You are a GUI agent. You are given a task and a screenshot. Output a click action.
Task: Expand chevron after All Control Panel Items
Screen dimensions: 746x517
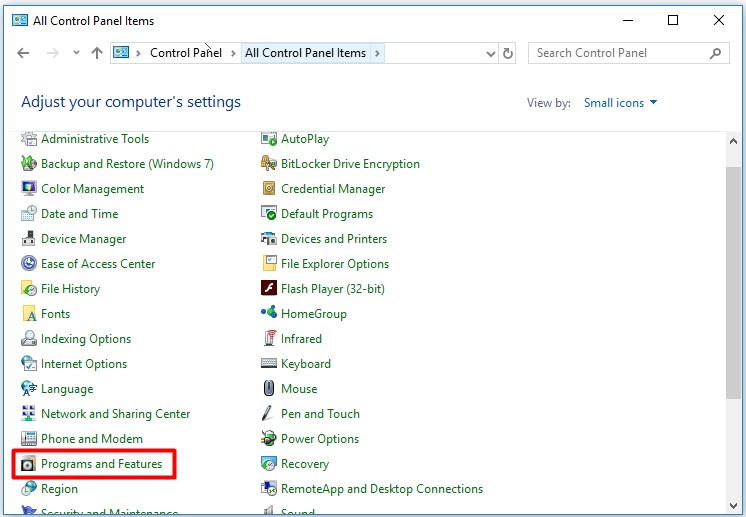(x=377, y=53)
